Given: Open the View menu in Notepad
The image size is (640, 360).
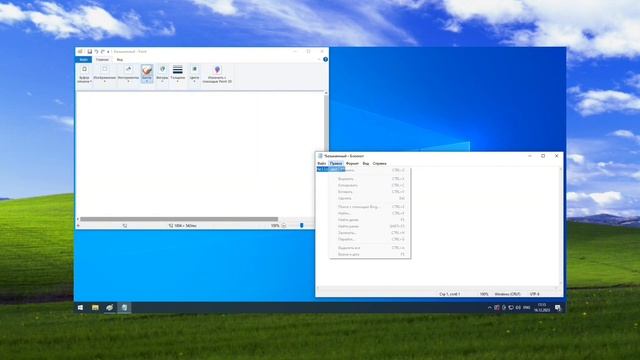Looking at the screenshot, I should [366, 163].
